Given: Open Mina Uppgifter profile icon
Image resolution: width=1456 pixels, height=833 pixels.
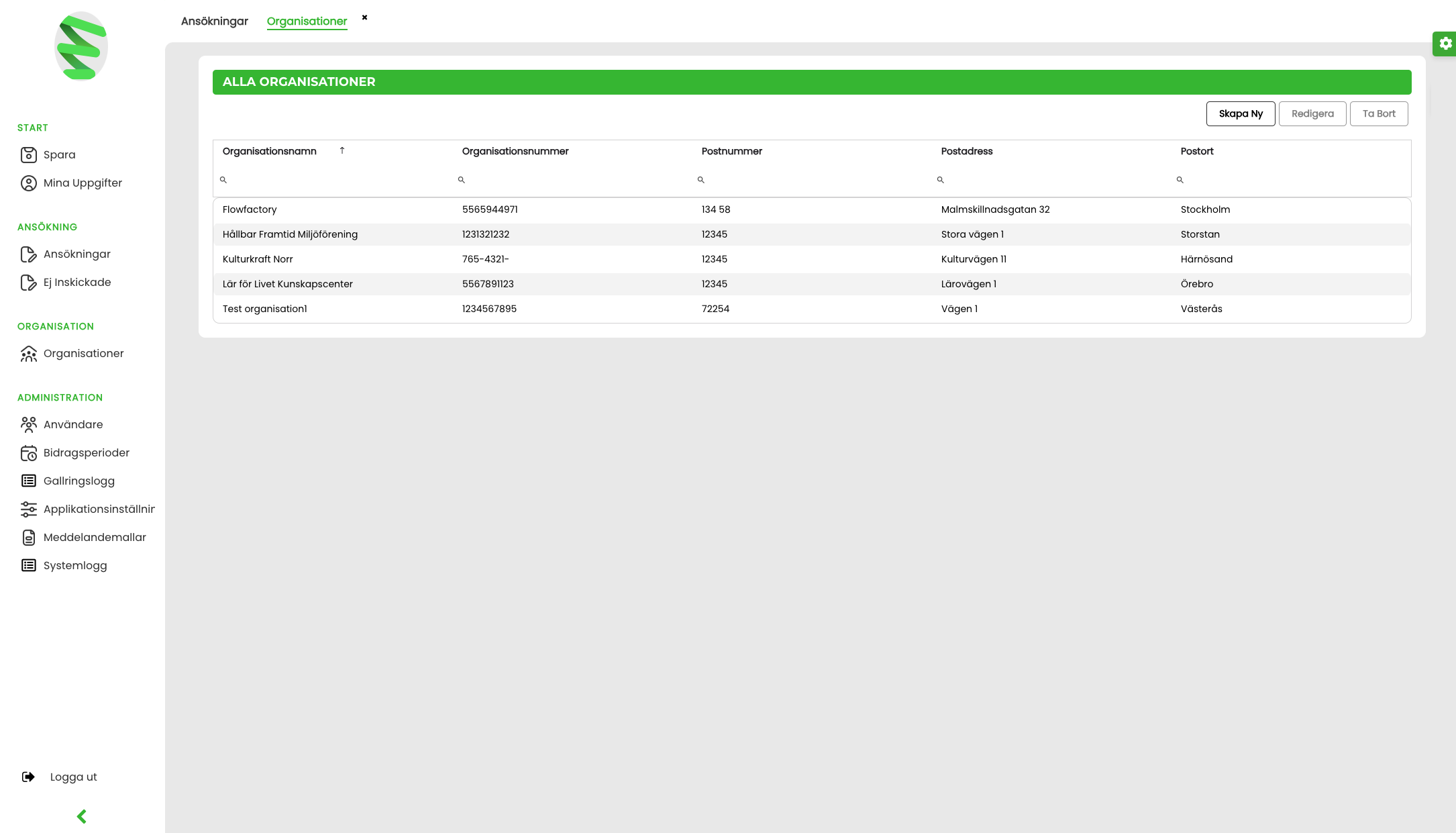Looking at the screenshot, I should (x=28, y=183).
